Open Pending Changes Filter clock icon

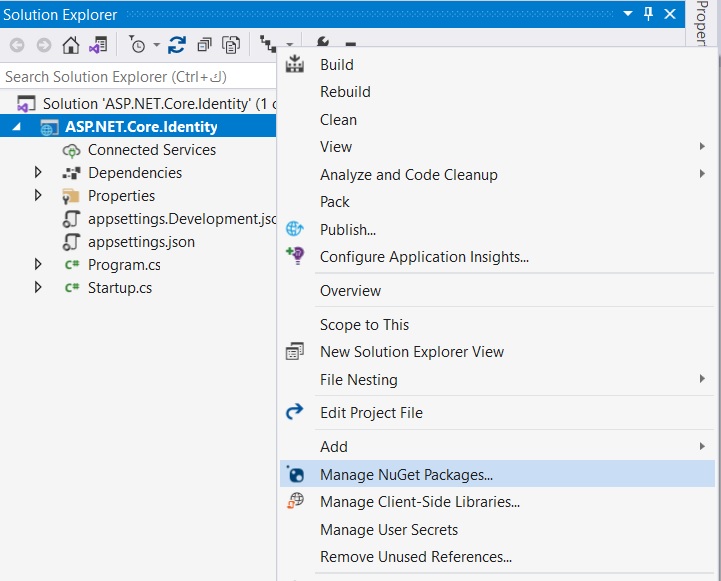(137, 45)
